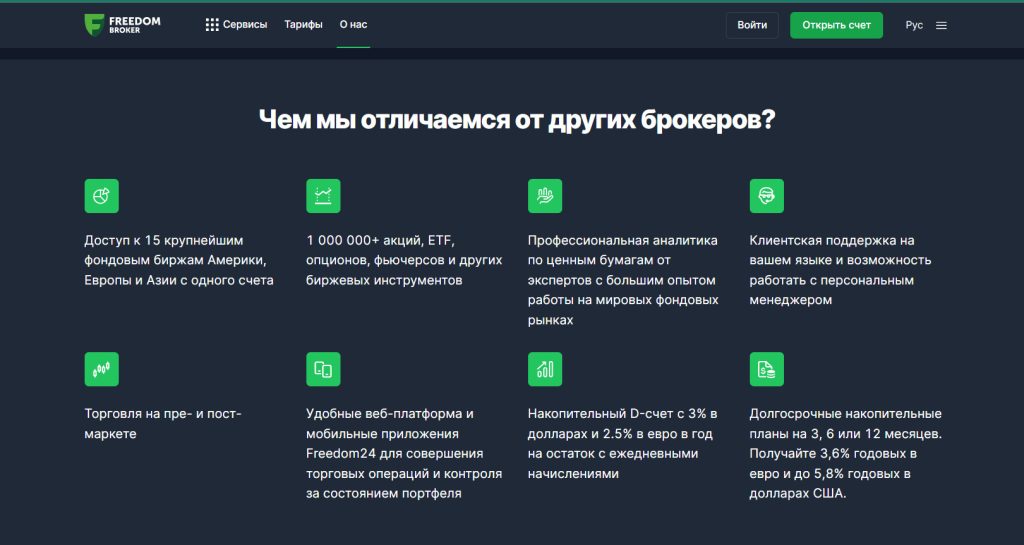Open the Тарифы menu item
Viewport: 1024px width, 545px height.
[x=303, y=25]
